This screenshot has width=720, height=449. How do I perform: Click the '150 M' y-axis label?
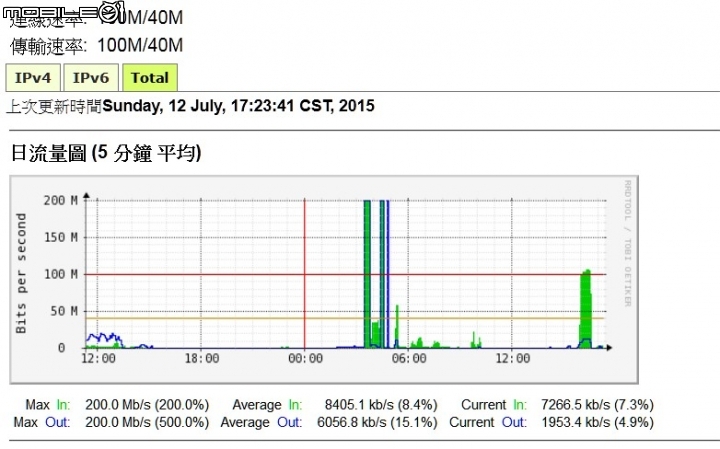(61, 237)
